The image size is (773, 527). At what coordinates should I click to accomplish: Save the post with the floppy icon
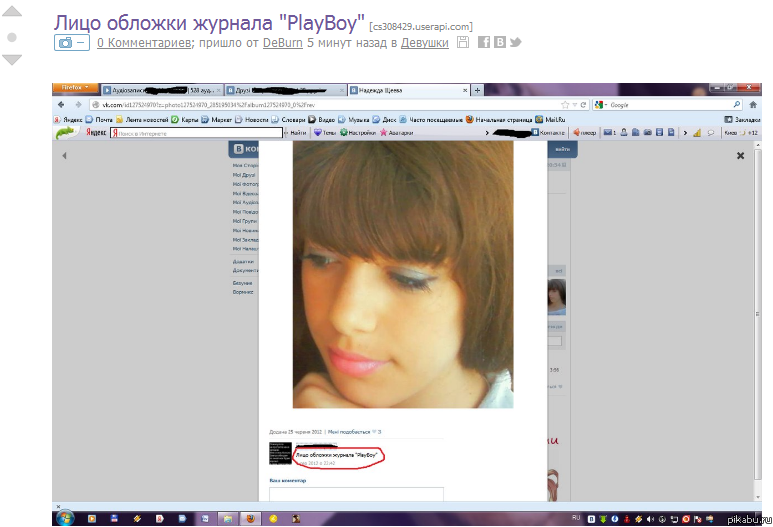(x=463, y=43)
